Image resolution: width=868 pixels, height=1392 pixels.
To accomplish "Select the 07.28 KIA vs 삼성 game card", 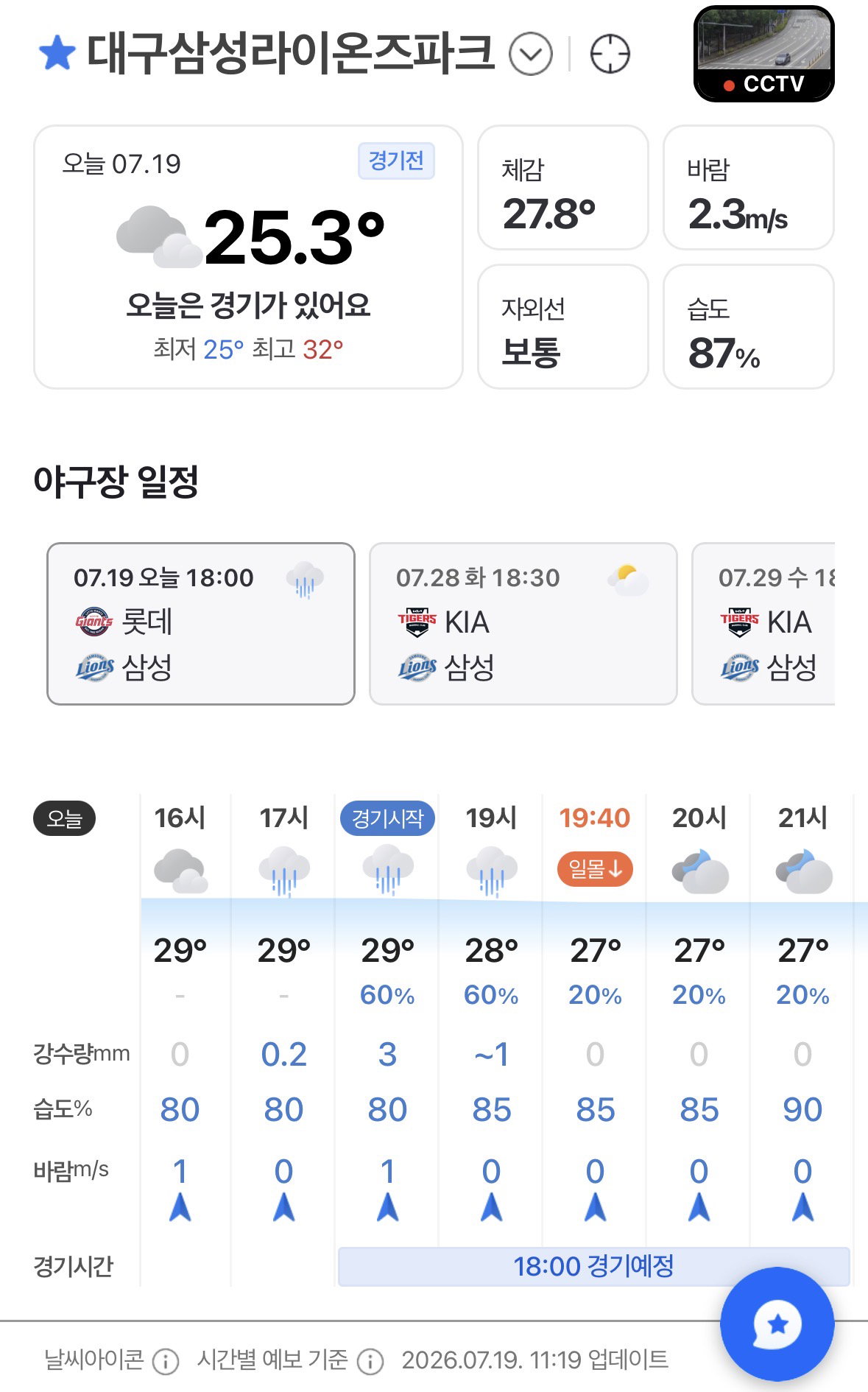I will pos(523,624).
